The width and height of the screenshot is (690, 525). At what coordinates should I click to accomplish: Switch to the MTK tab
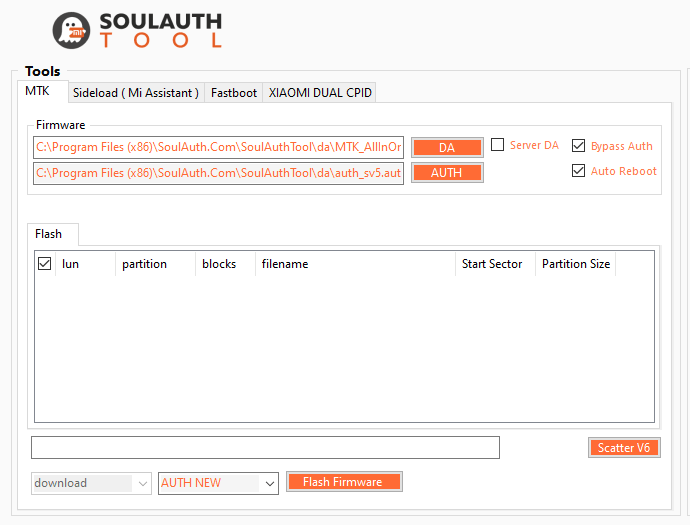pyautogui.click(x=43, y=91)
